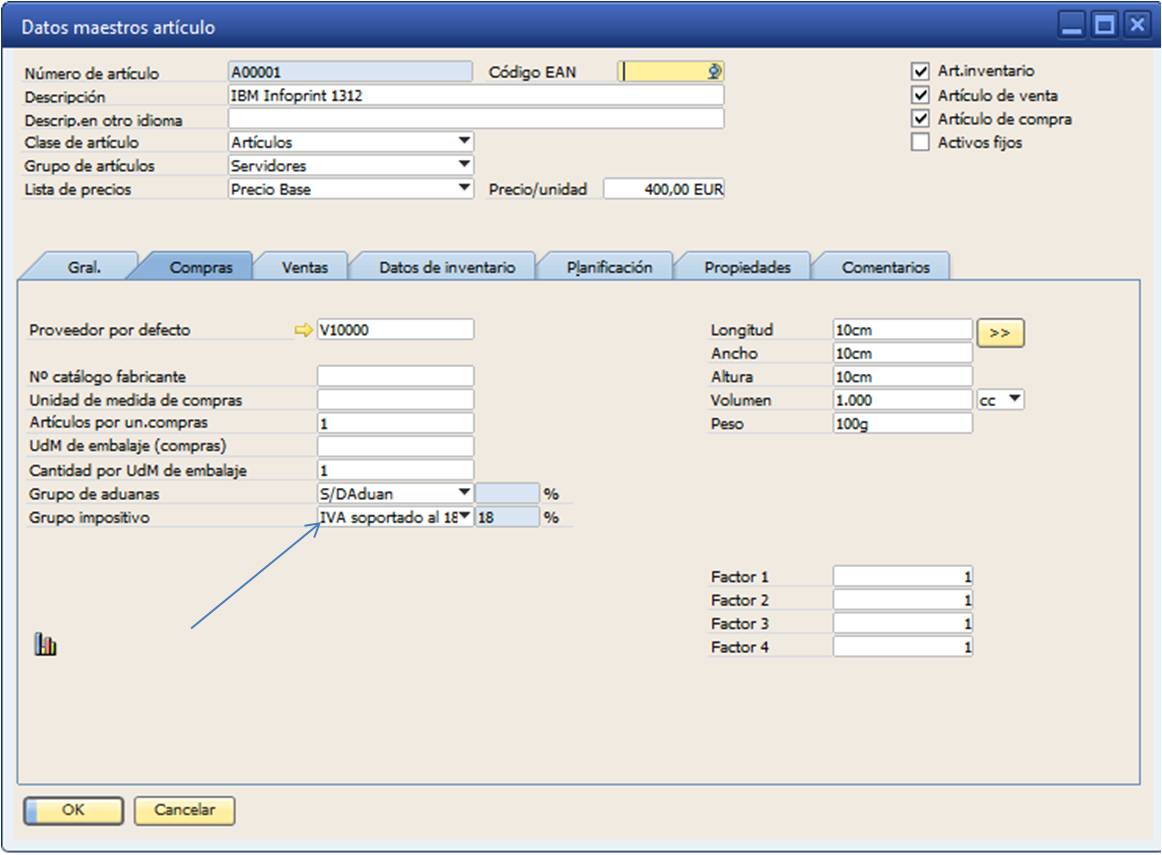Click inside the Nº catálogo fabricante field

395,375
